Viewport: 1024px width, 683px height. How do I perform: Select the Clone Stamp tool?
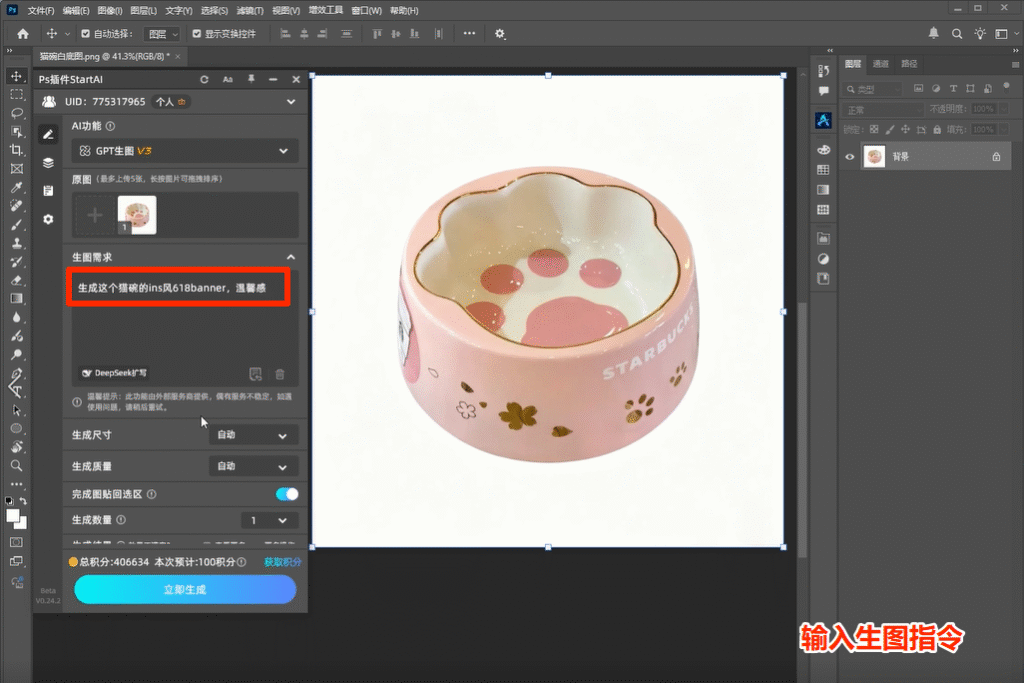point(16,243)
